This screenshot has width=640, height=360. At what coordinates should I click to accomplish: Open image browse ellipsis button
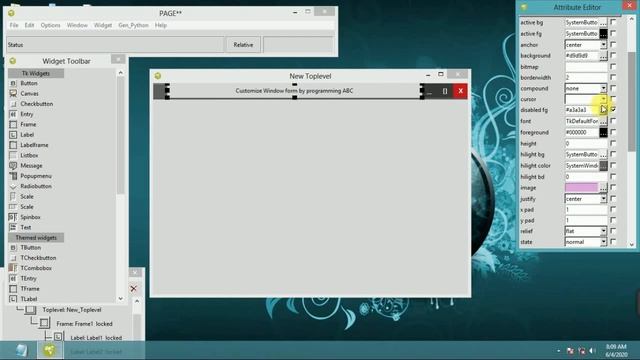(603, 188)
